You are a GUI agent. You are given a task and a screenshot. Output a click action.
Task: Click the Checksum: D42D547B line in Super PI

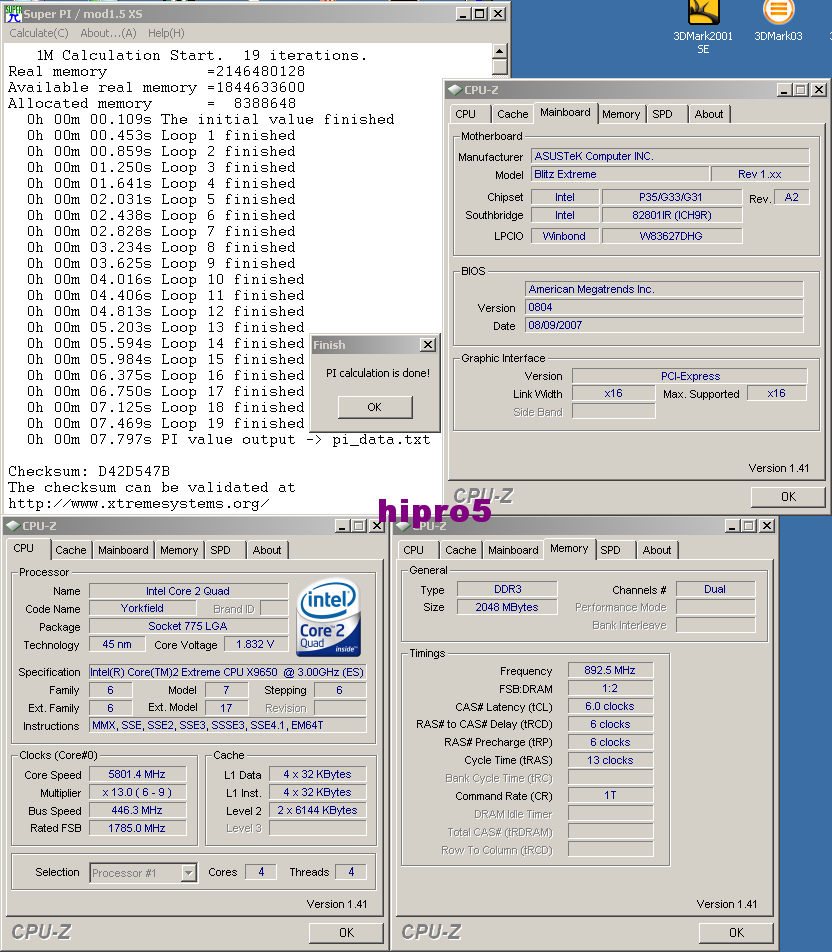coord(89,471)
